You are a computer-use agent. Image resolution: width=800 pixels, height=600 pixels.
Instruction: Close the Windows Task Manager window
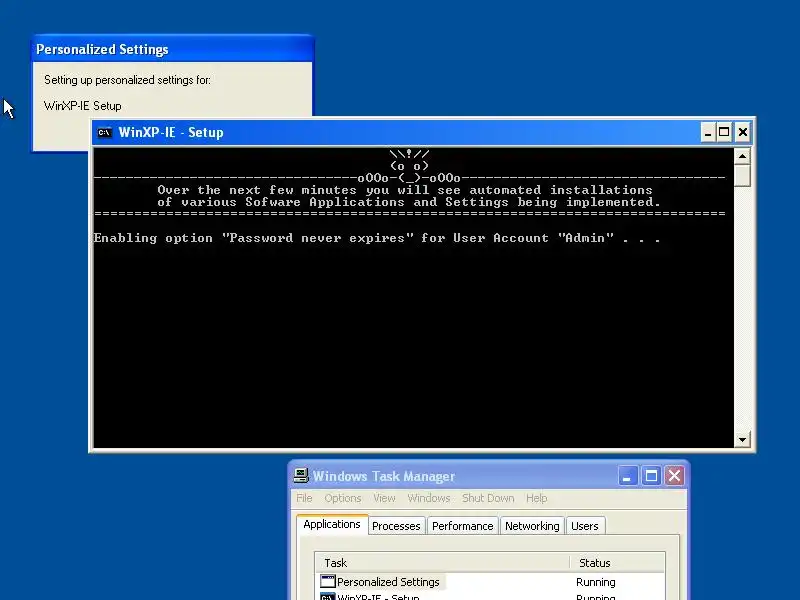coord(674,476)
